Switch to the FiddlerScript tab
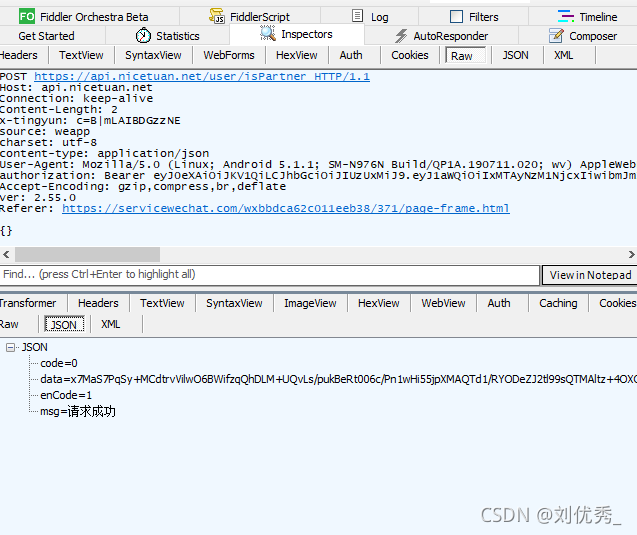 pos(249,17)
